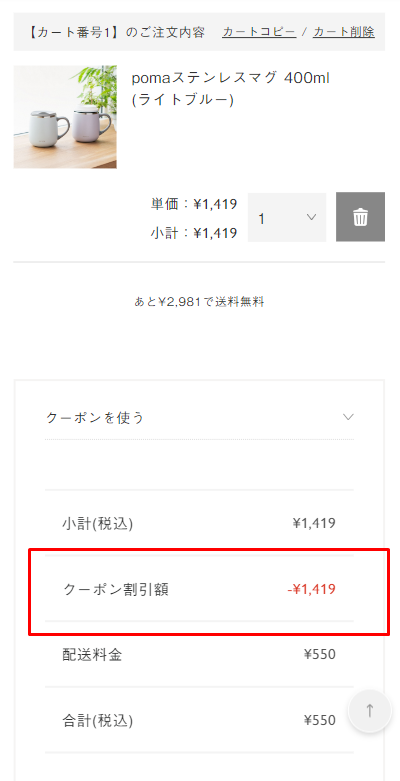400x781 pixels.
Task: Click the カート削除 link
Action: [344, 32]
